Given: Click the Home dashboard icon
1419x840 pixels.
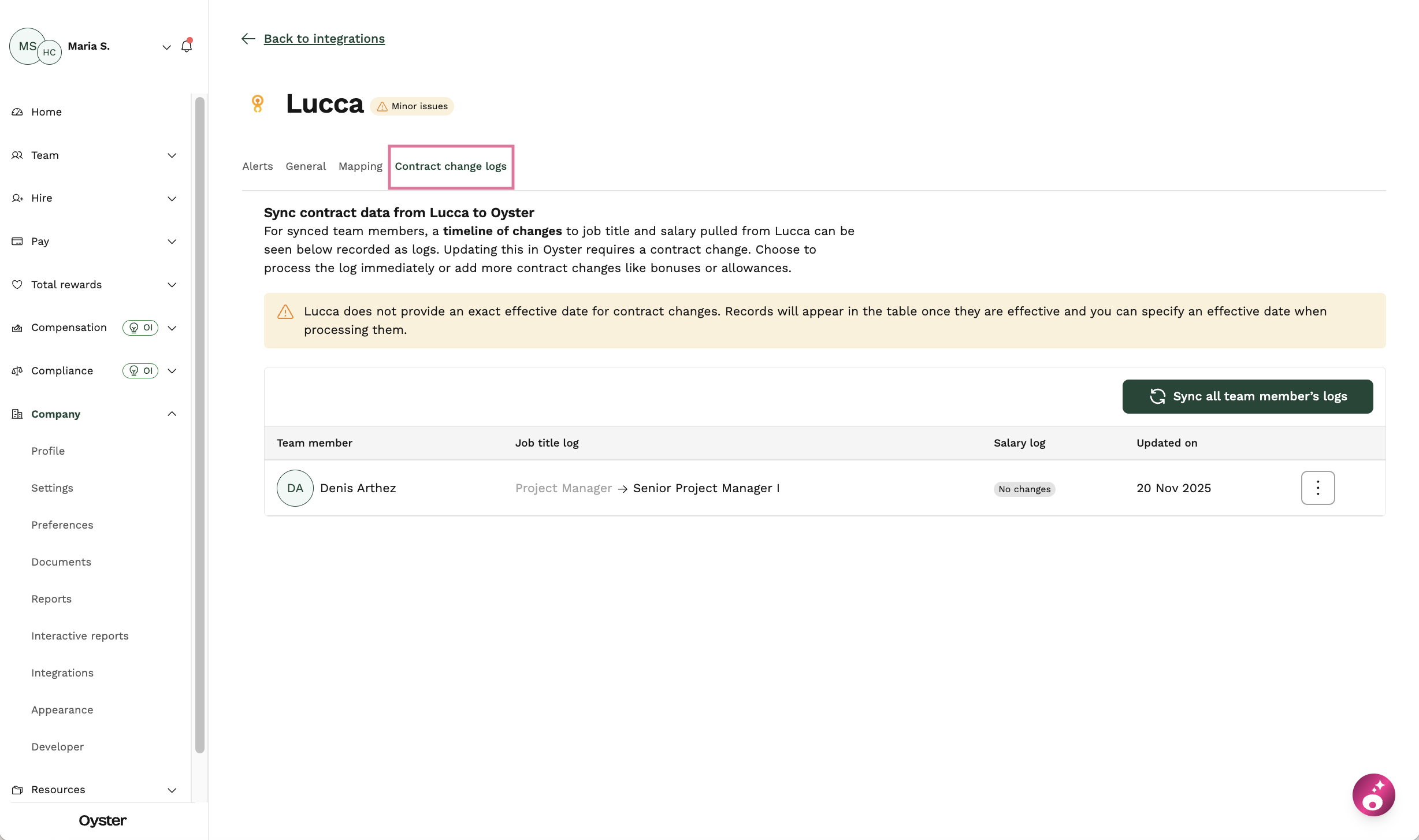Looking at the screenshot, I should tap(17, 112).
